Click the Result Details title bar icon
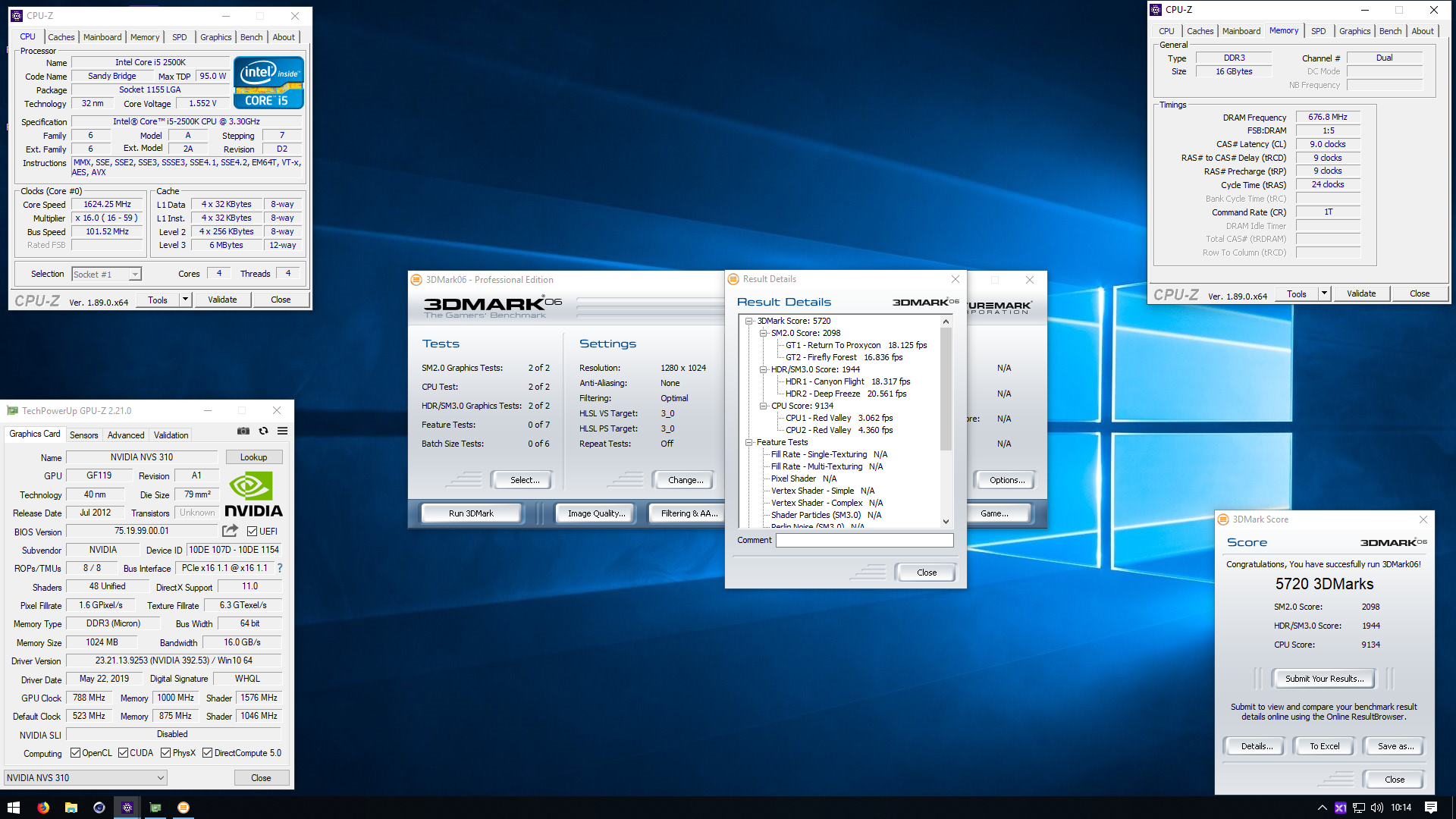Viewport: 1456px width, 819px height. coord(733,279)
